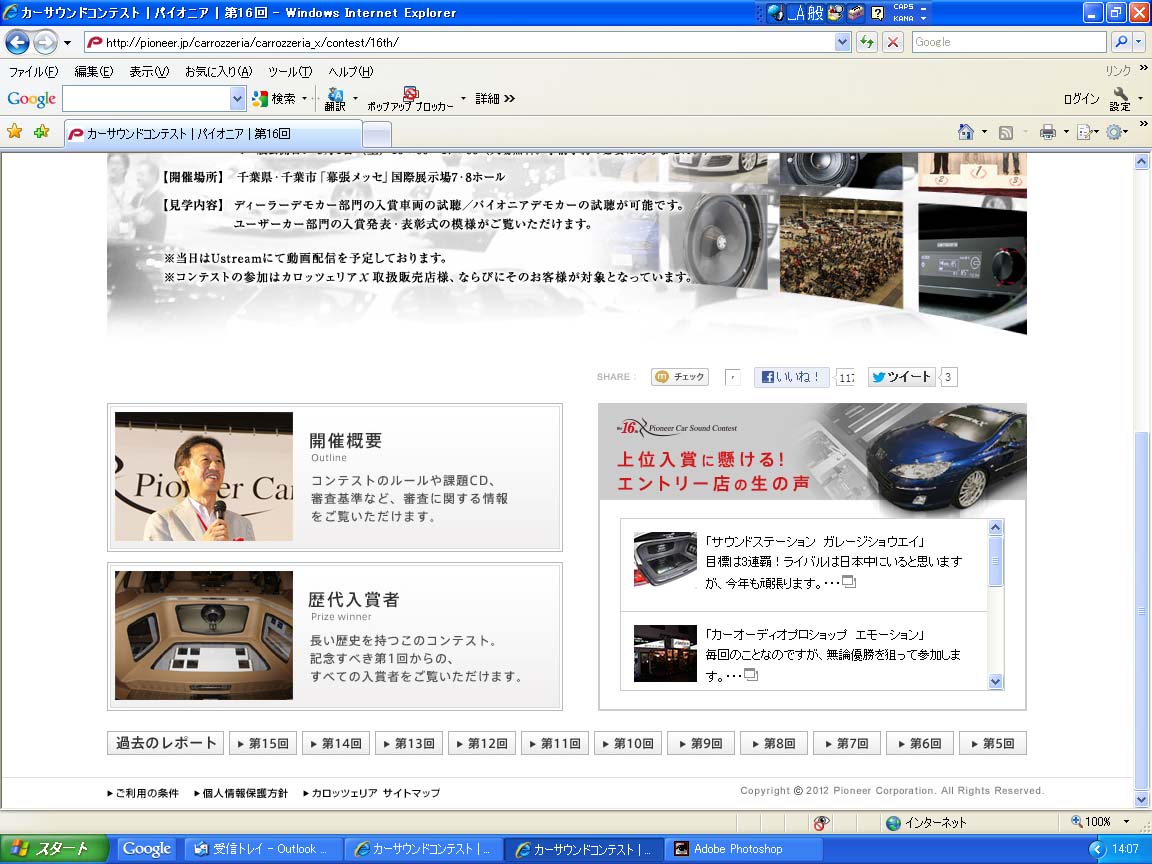Open the 第15回 past report link

click(264, 743)
